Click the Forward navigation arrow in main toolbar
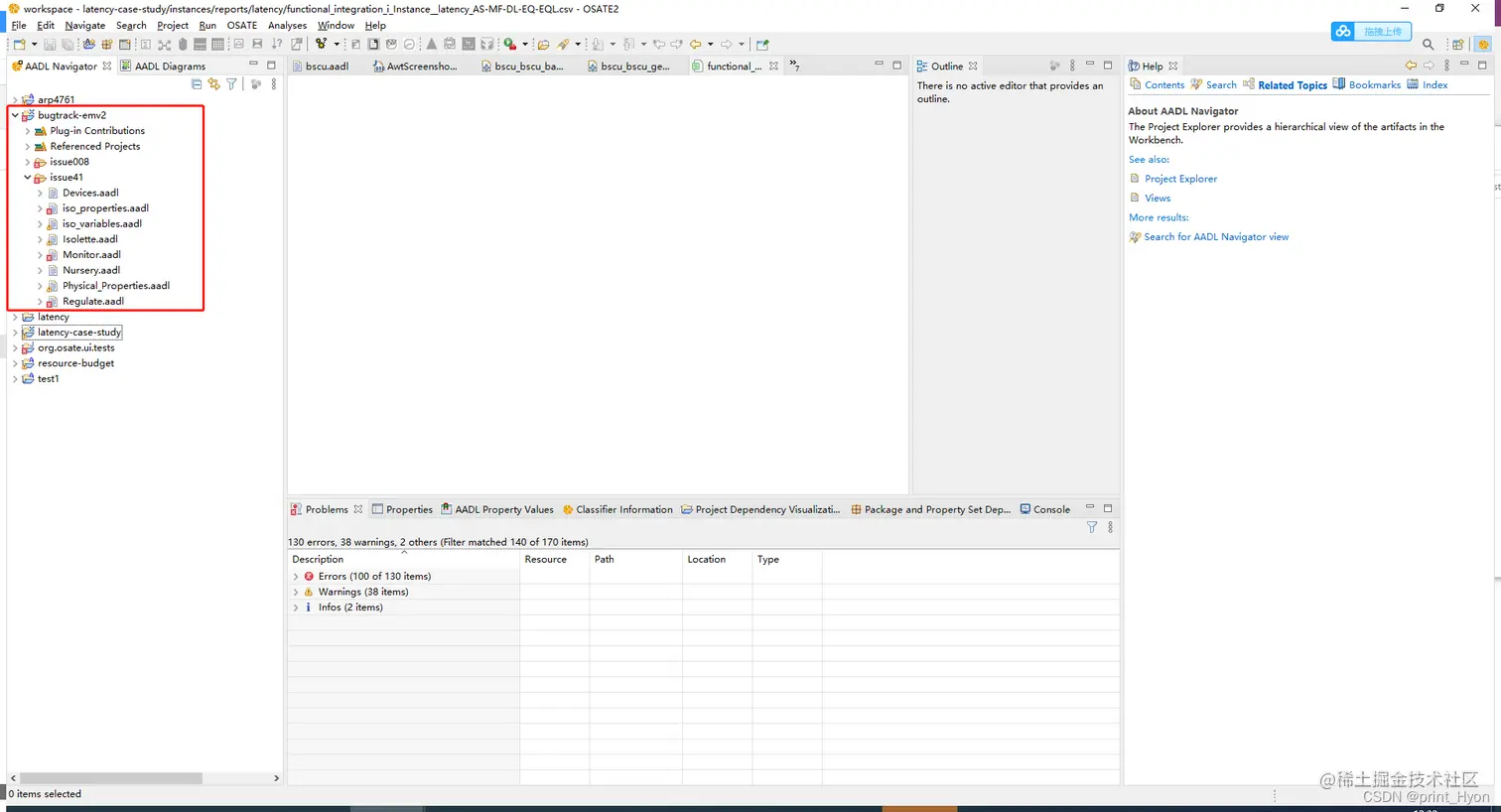1501x812 pixels. (727, 44)
